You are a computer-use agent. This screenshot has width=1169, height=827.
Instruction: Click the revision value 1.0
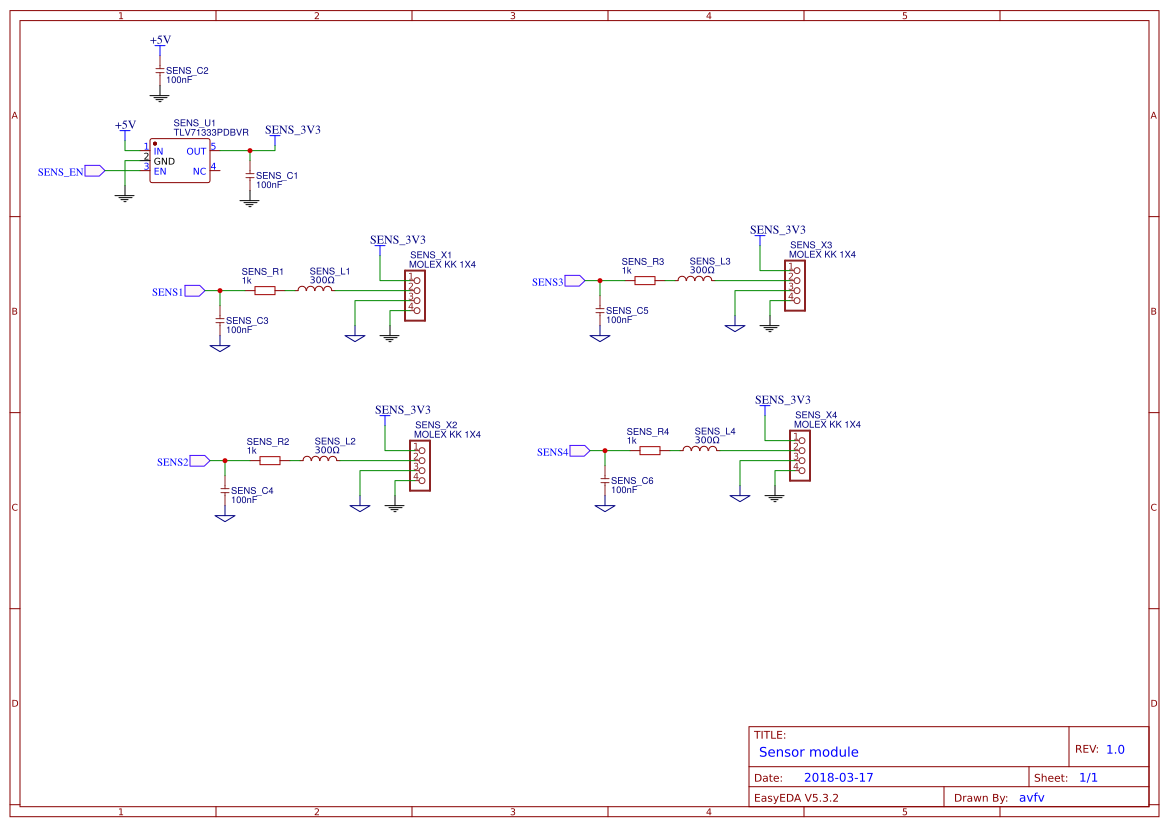[1115, 749]
